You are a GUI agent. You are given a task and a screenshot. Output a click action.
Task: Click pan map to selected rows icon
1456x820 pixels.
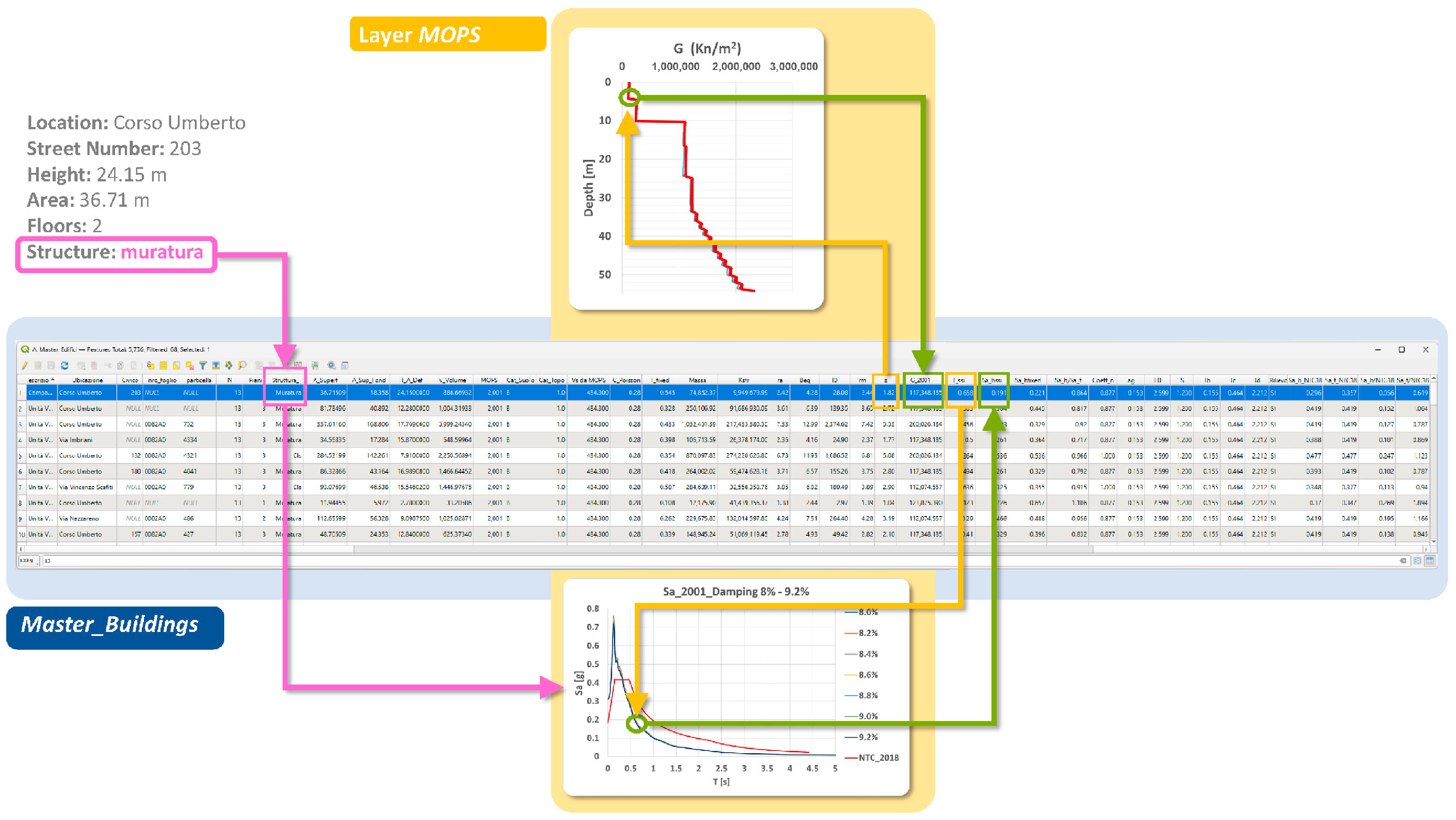(229, 365)
